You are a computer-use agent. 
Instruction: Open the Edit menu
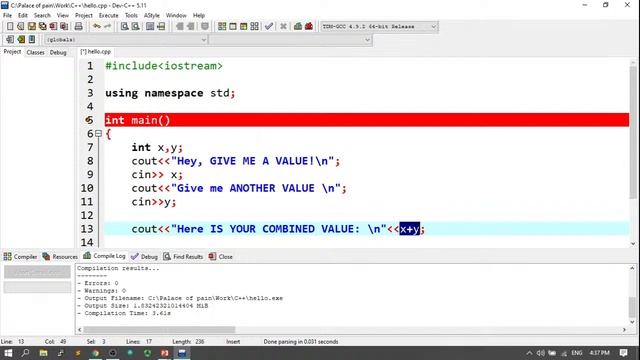pyautogui.click(x=22, y=16)
